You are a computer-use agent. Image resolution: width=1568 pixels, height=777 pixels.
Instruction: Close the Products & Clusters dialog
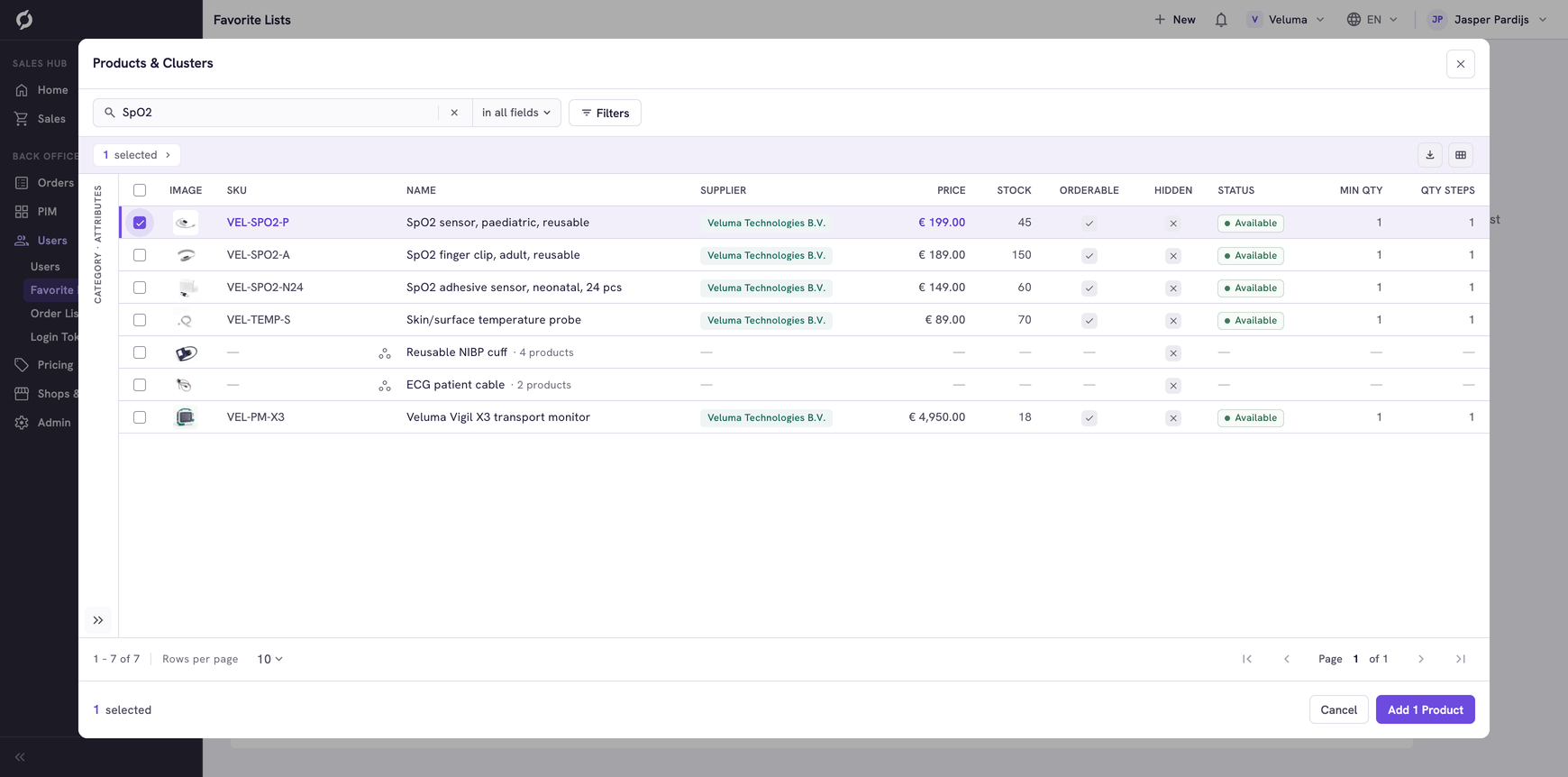[x=1461, y=64]
